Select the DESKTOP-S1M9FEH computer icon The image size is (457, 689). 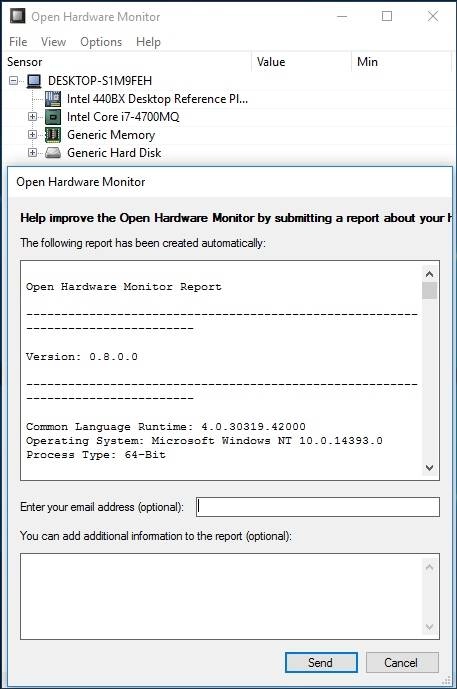[x=34, y=81]
